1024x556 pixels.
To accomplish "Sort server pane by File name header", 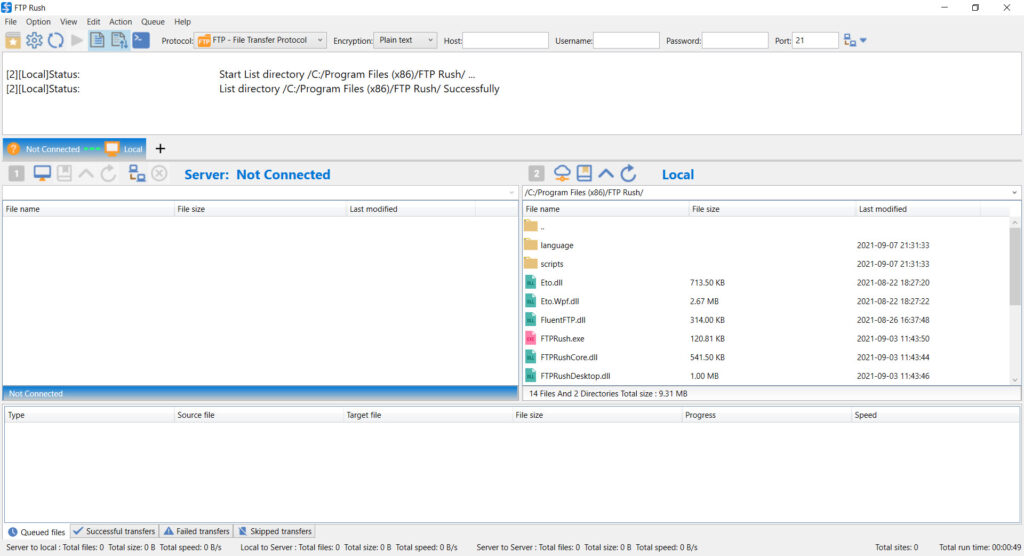I will pos(89,209).
